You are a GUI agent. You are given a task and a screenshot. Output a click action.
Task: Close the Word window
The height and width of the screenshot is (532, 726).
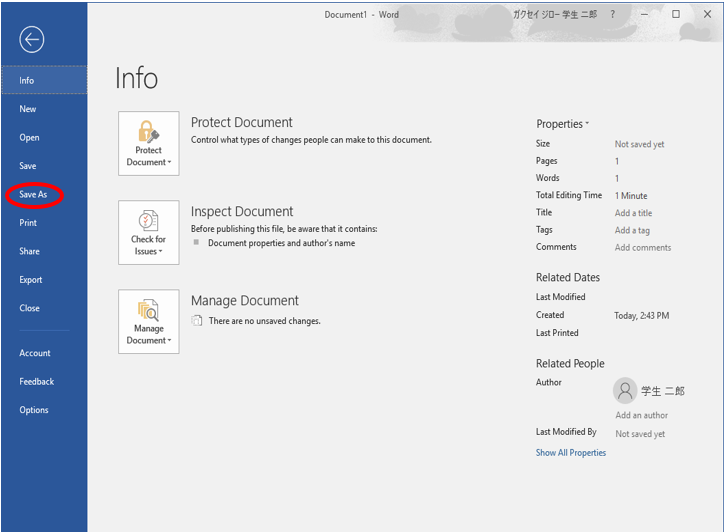[x=707, y=14]
